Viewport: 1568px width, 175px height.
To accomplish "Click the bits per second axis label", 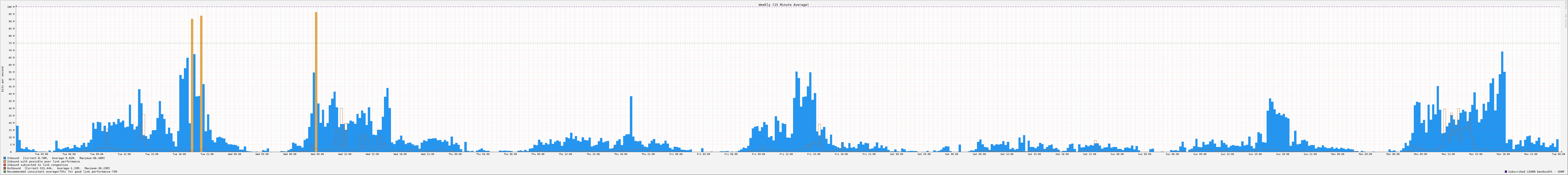I will pyautogui.click(x=2, y=79).
